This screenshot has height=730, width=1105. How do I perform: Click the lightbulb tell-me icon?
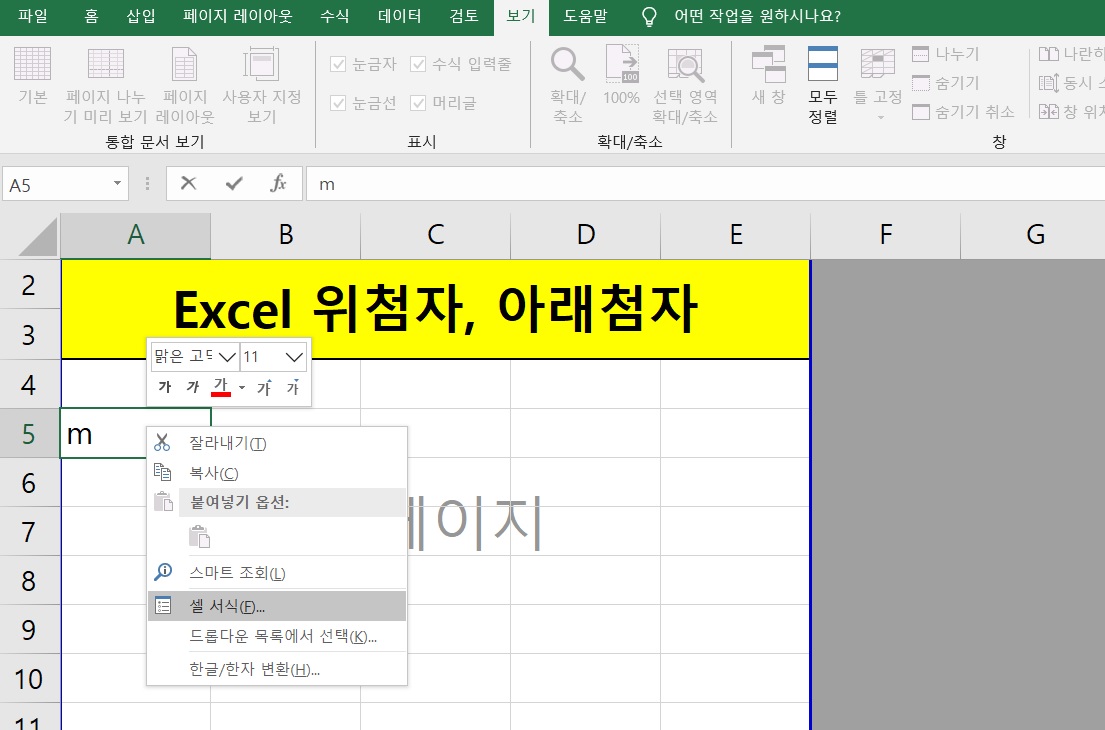649,16
